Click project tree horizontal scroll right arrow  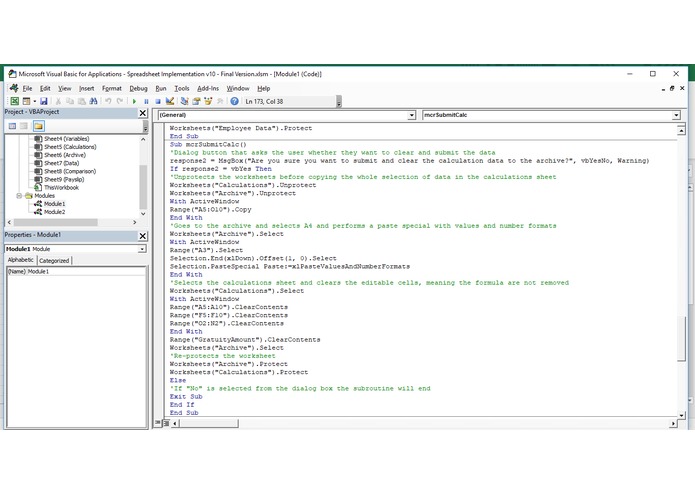pyautogui.click(x=135, y=222)
